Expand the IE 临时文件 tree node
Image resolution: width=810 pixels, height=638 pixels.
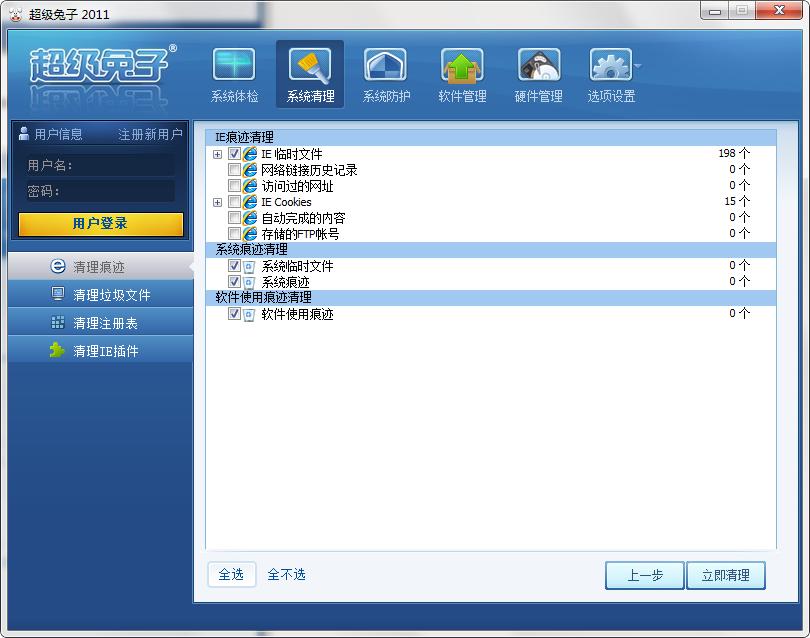217,154
